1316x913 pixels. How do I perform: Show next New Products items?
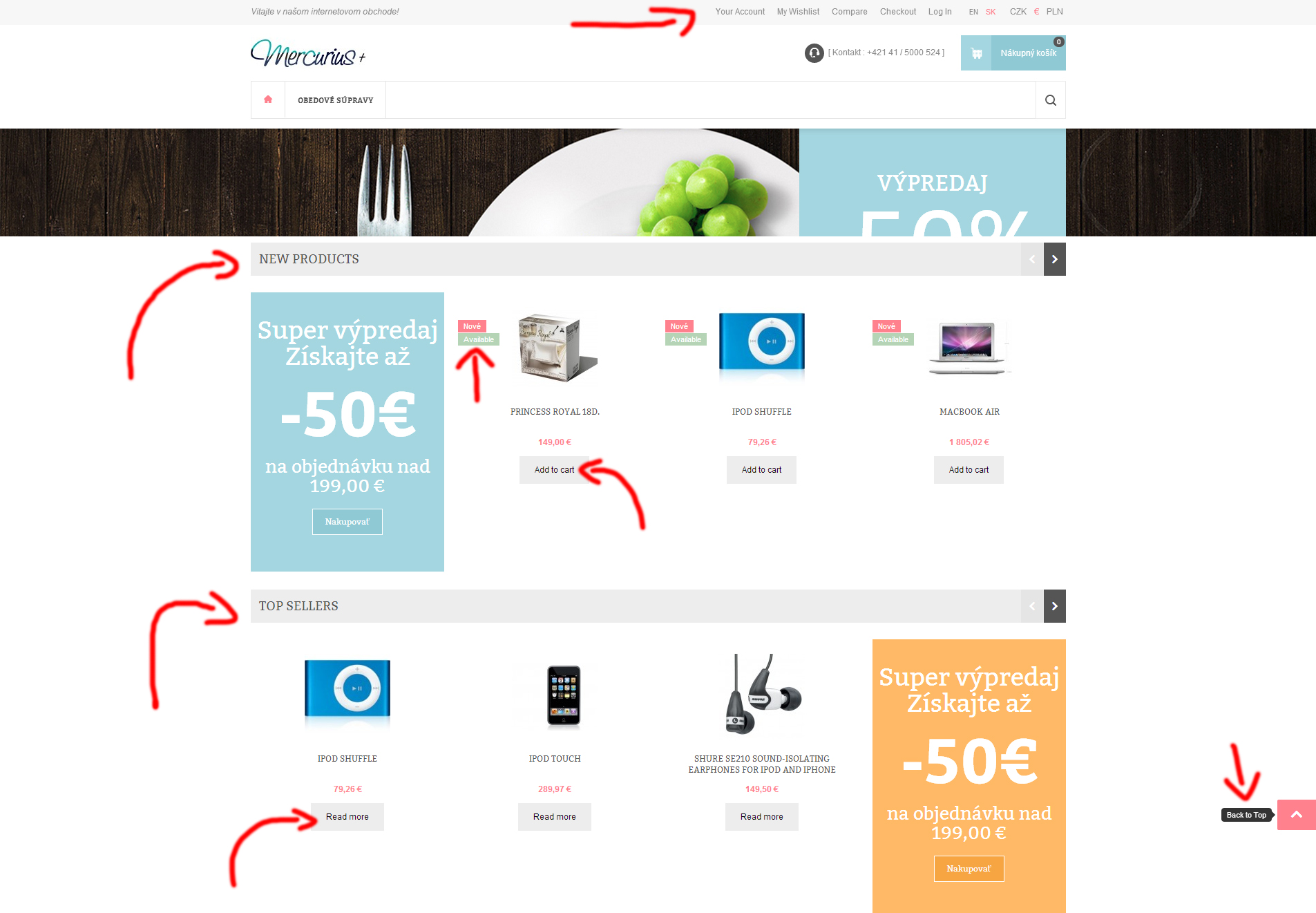click(1054, 259)
